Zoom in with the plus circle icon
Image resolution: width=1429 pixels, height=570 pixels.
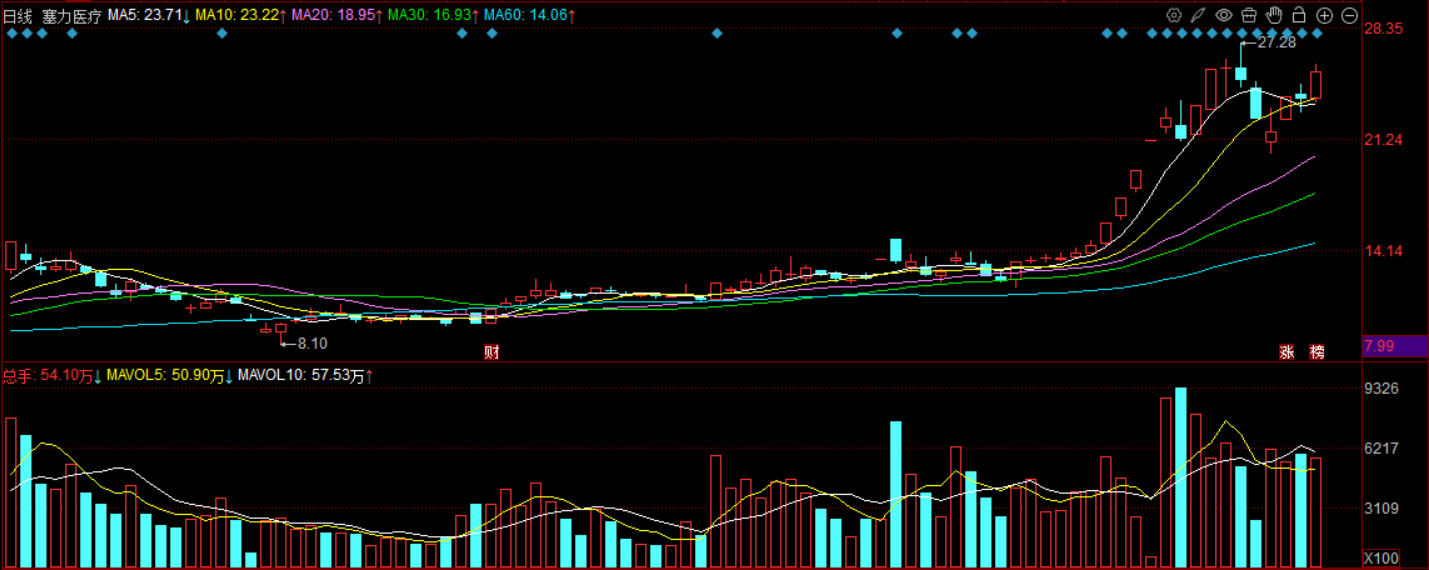click(x=1324, y=15)
